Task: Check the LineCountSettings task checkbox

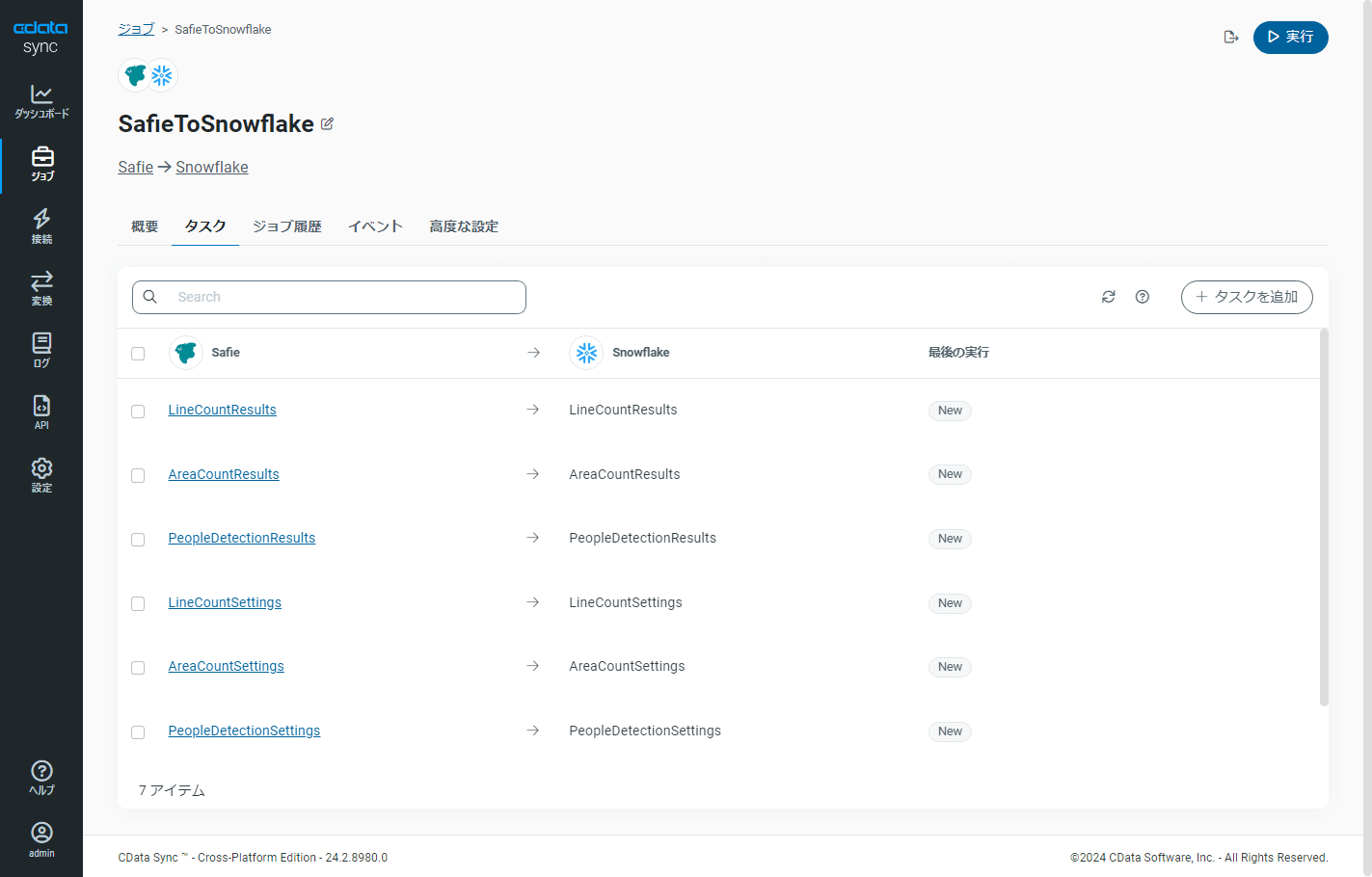Action: point(138,604)
